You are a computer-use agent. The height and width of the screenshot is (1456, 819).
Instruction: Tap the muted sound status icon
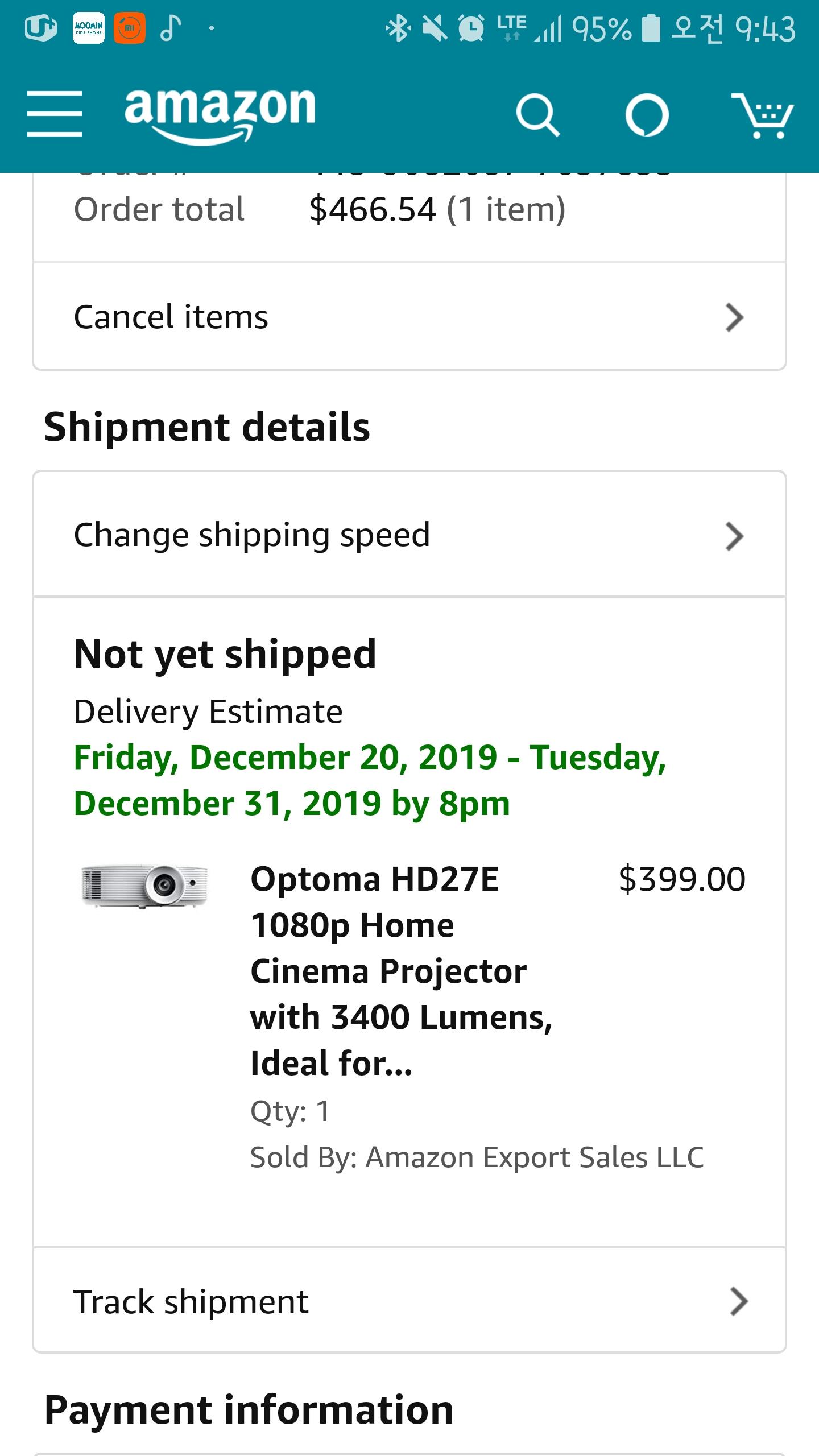435,28
